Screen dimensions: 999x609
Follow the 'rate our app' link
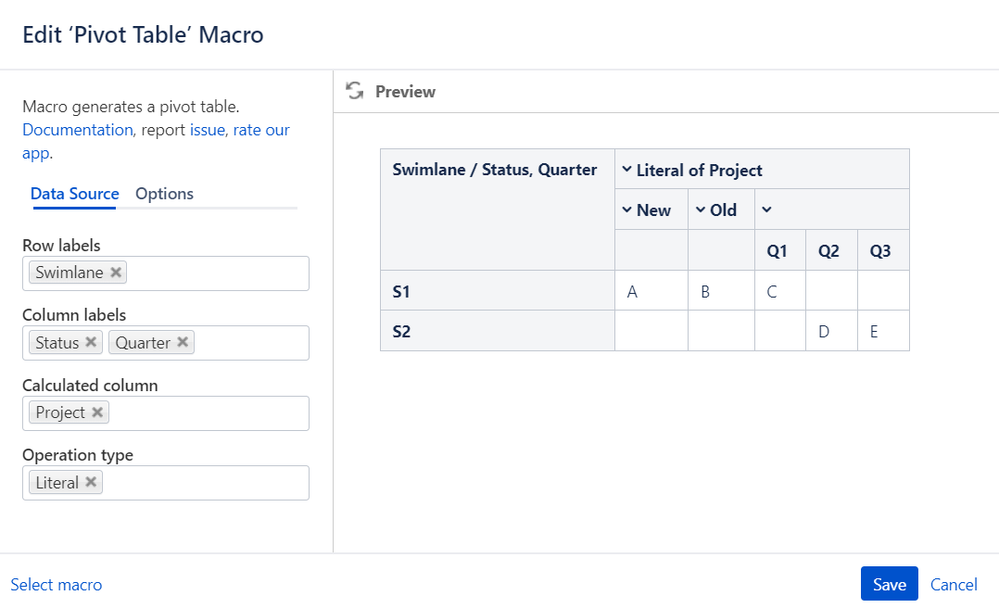pos(261,130)
